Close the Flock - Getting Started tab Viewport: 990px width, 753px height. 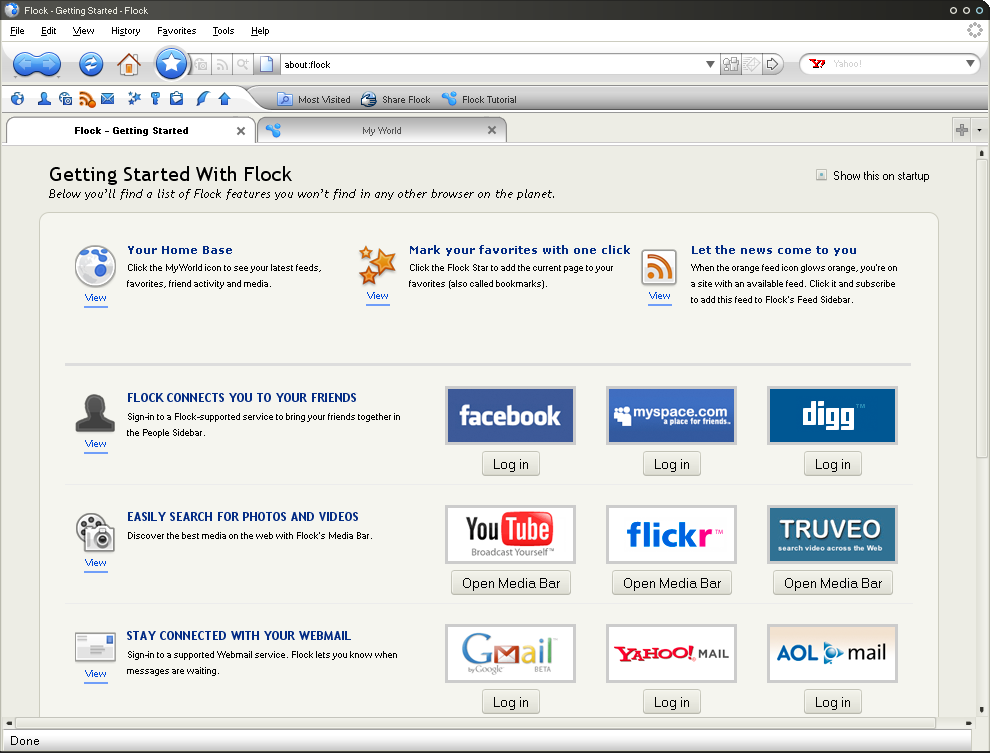(x=241, y=131)
